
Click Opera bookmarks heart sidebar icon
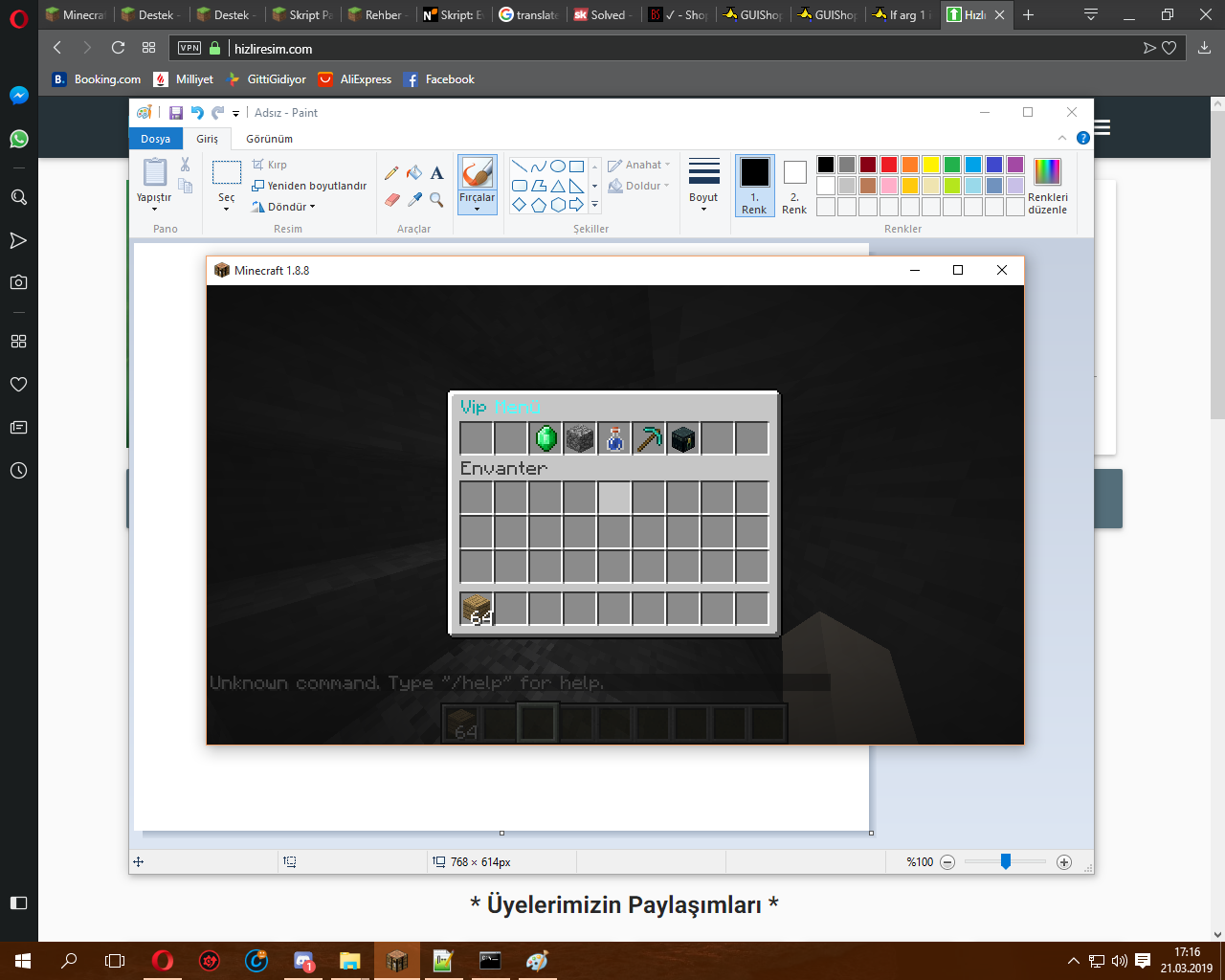[x=18, y=384]
